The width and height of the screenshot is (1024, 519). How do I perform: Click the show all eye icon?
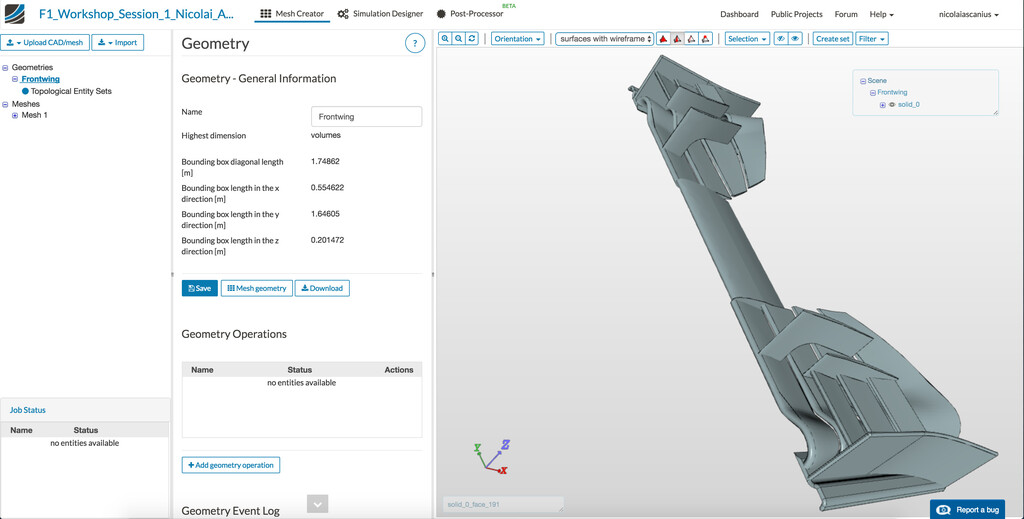(x=795, y=39)
